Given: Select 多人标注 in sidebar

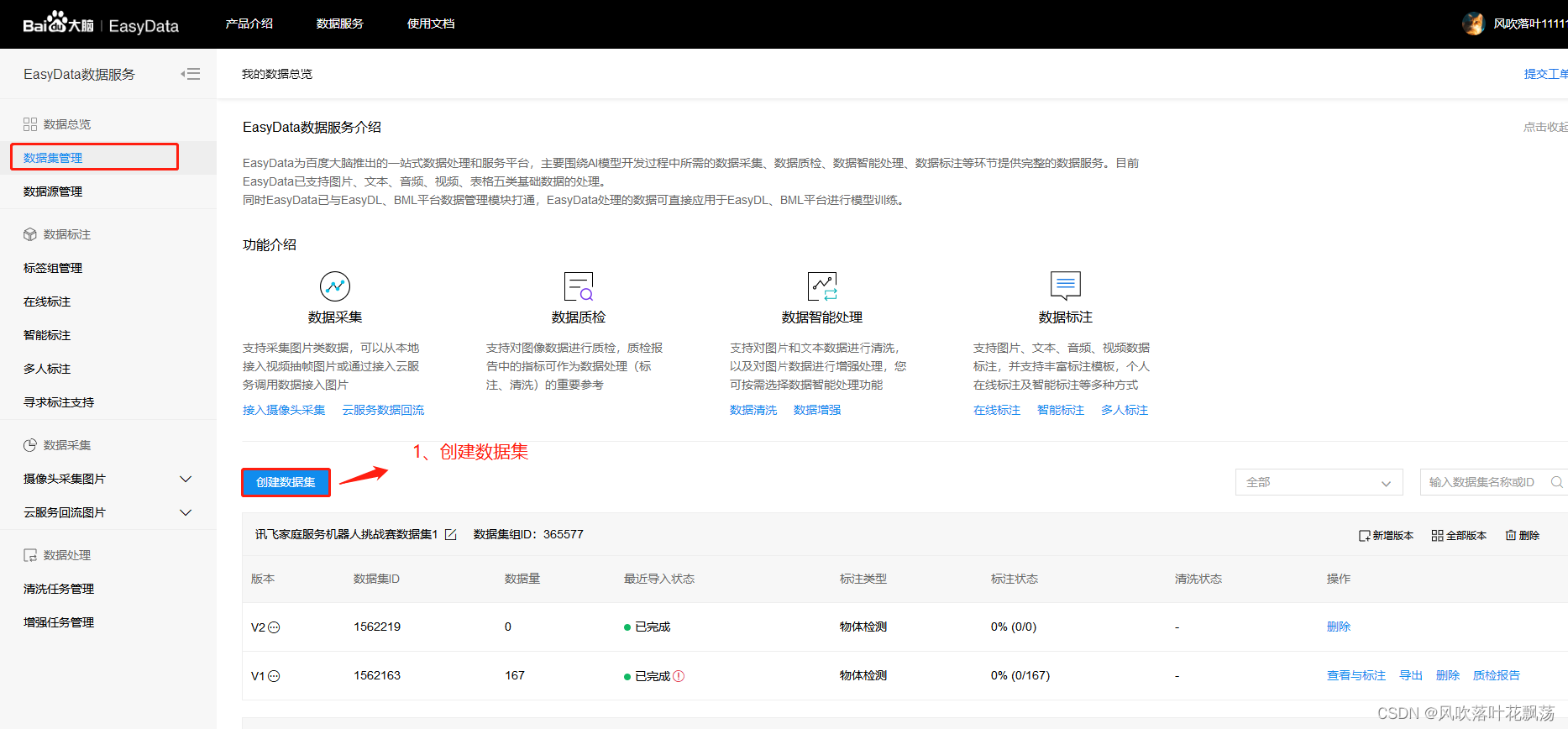Looking at the screenshot, I should (x=47, y=369).
